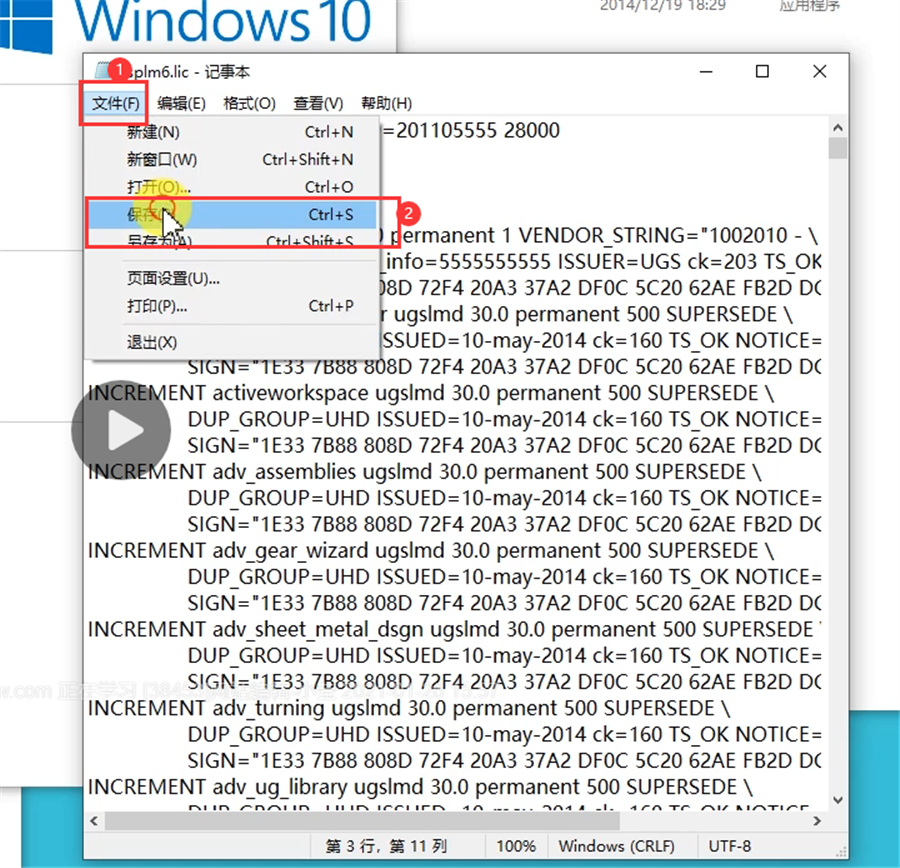Click the UTF-8 encoding status entry

(730, 846)
